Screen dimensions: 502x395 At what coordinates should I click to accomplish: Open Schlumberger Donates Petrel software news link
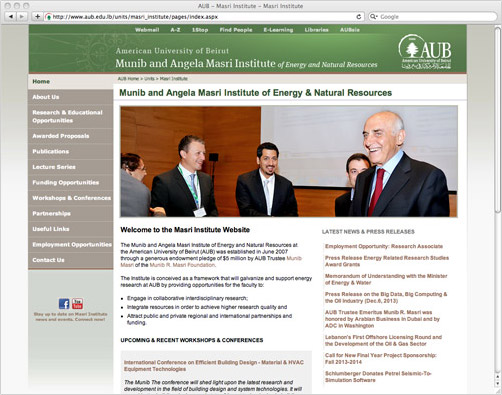click(x=378, y=377)
